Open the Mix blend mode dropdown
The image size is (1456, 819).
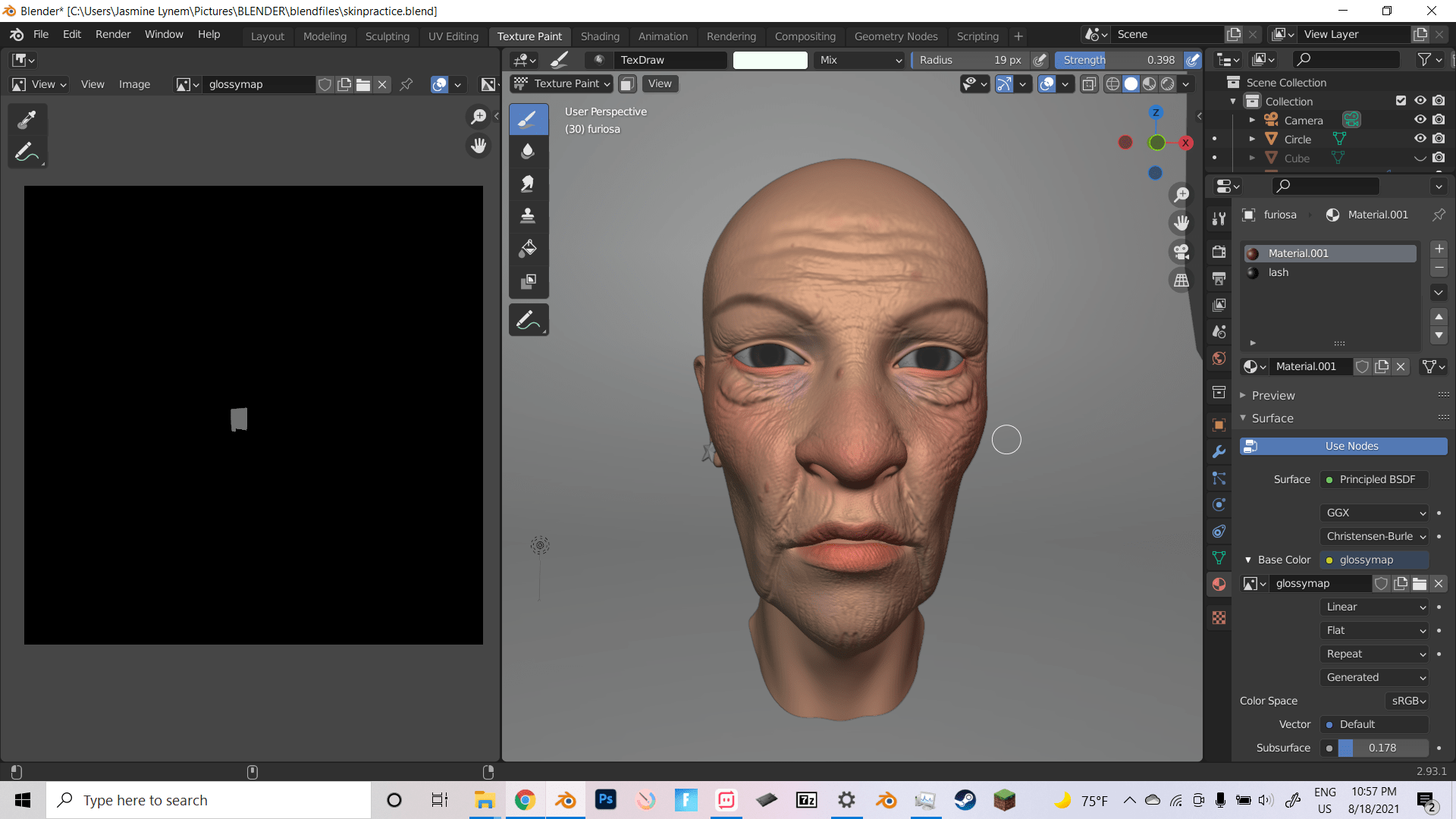(858, 60)
